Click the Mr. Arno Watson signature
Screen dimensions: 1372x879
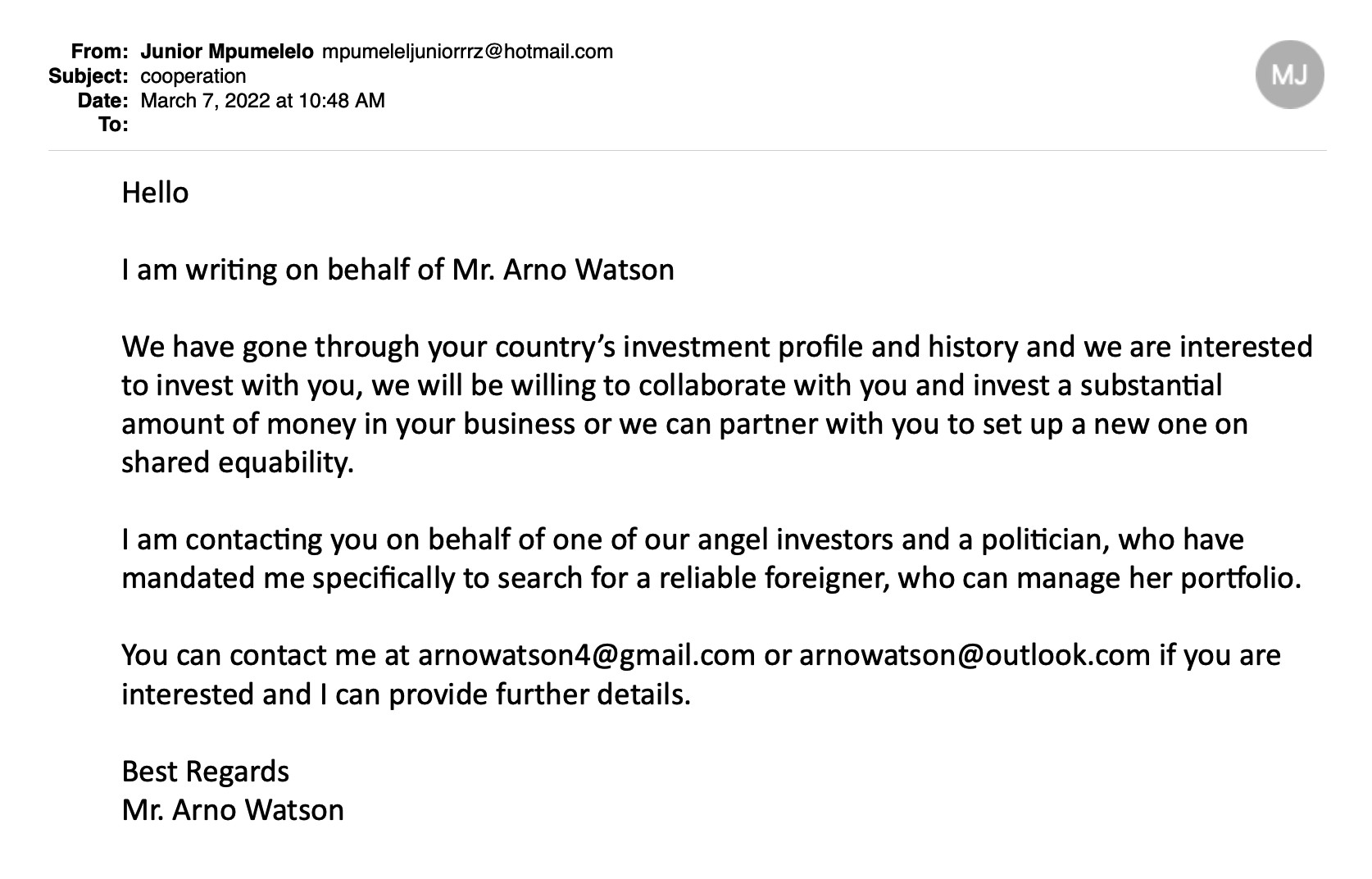pyautogui.click(x=233, y=810)
